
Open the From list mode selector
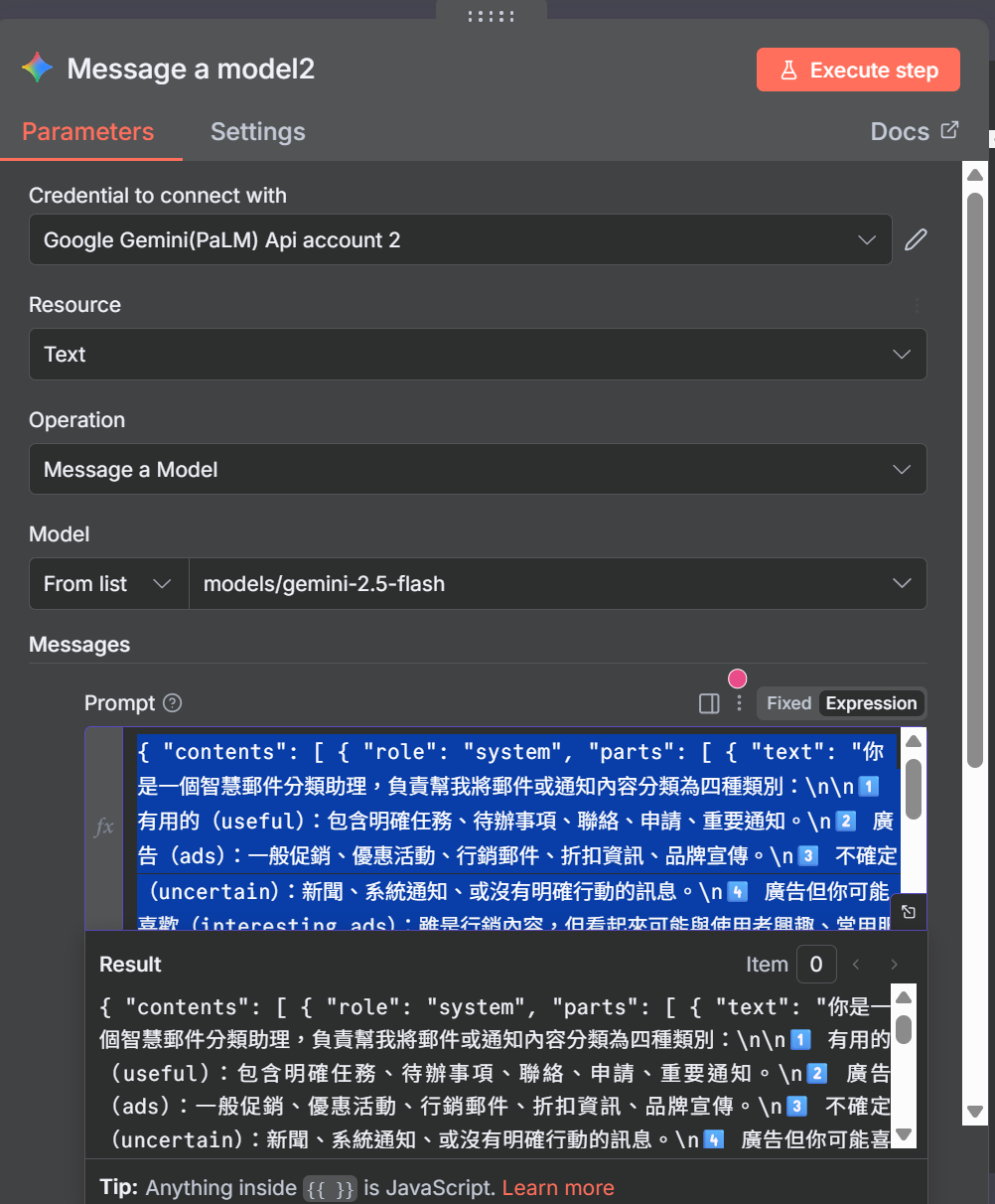point(108,584)
